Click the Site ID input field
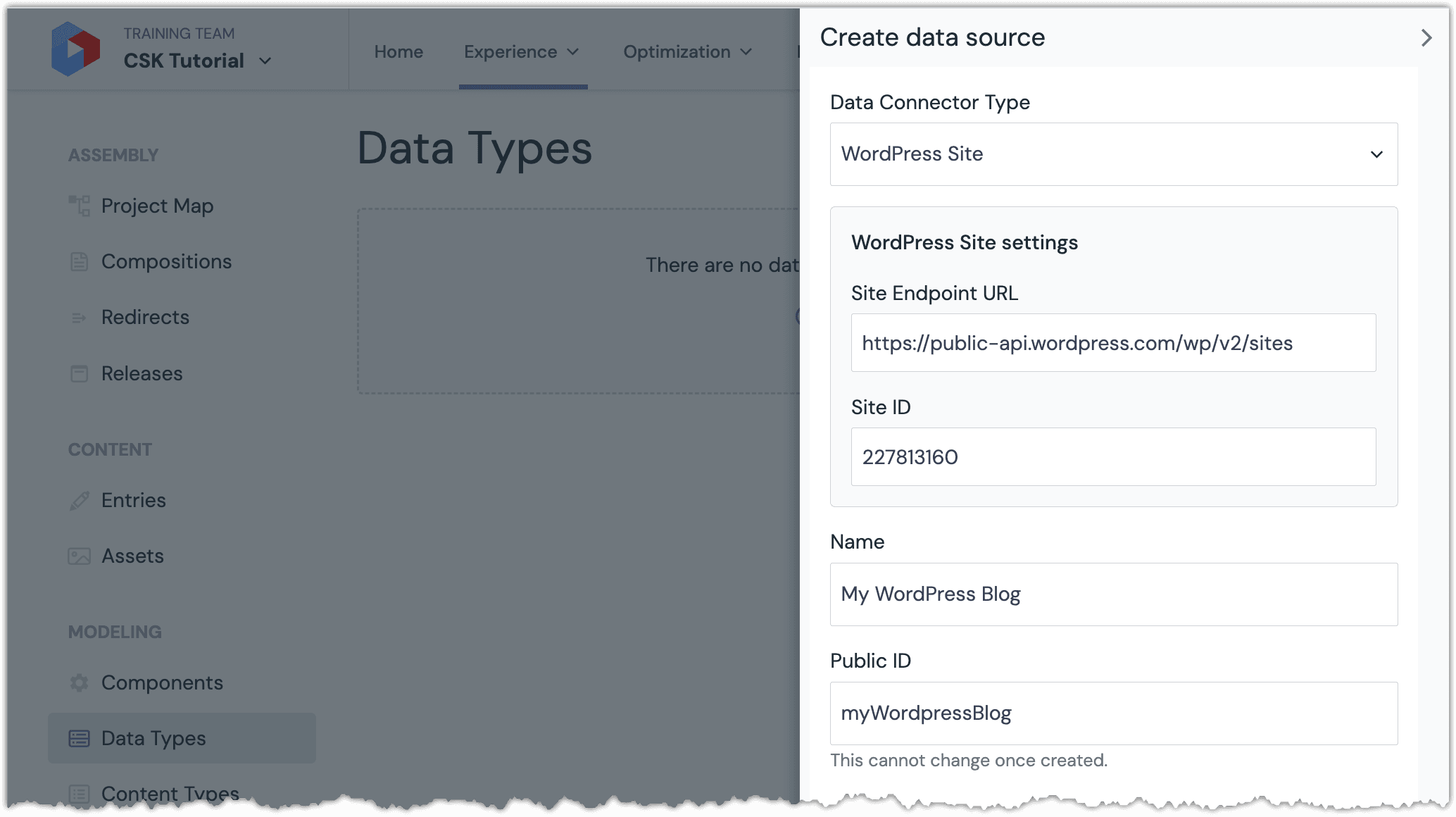Screen dimensions: 1456x817 pyautogui.click(x=1113, y=457)
